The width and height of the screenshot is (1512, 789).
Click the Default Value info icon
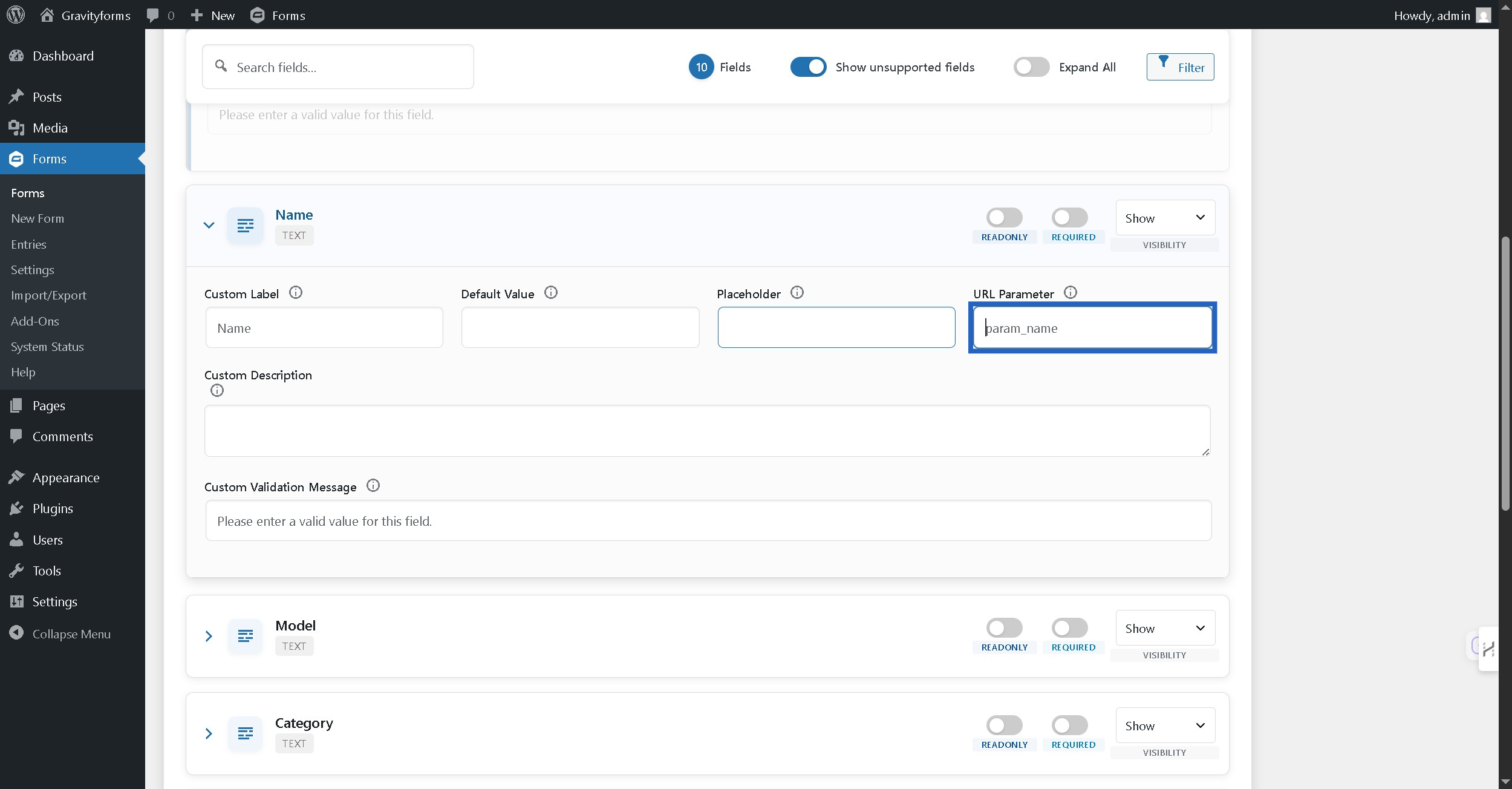tap(550, 293)
